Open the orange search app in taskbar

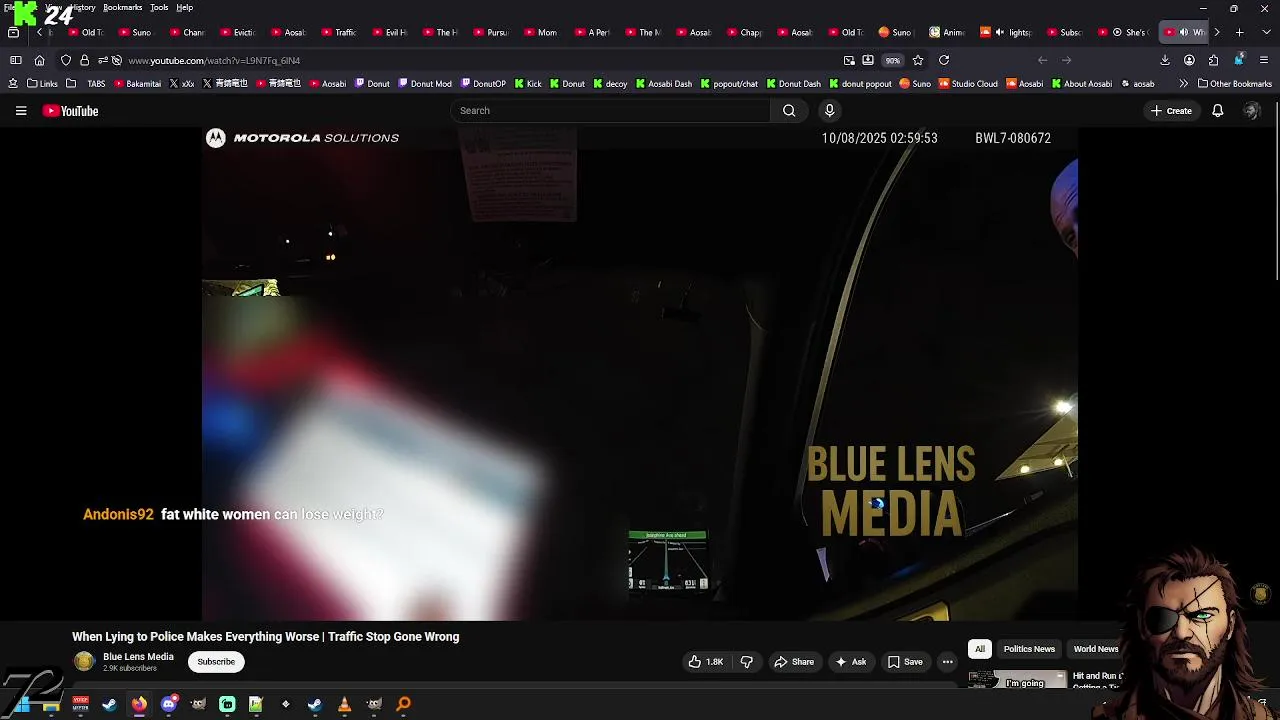(x=403, y=704)
